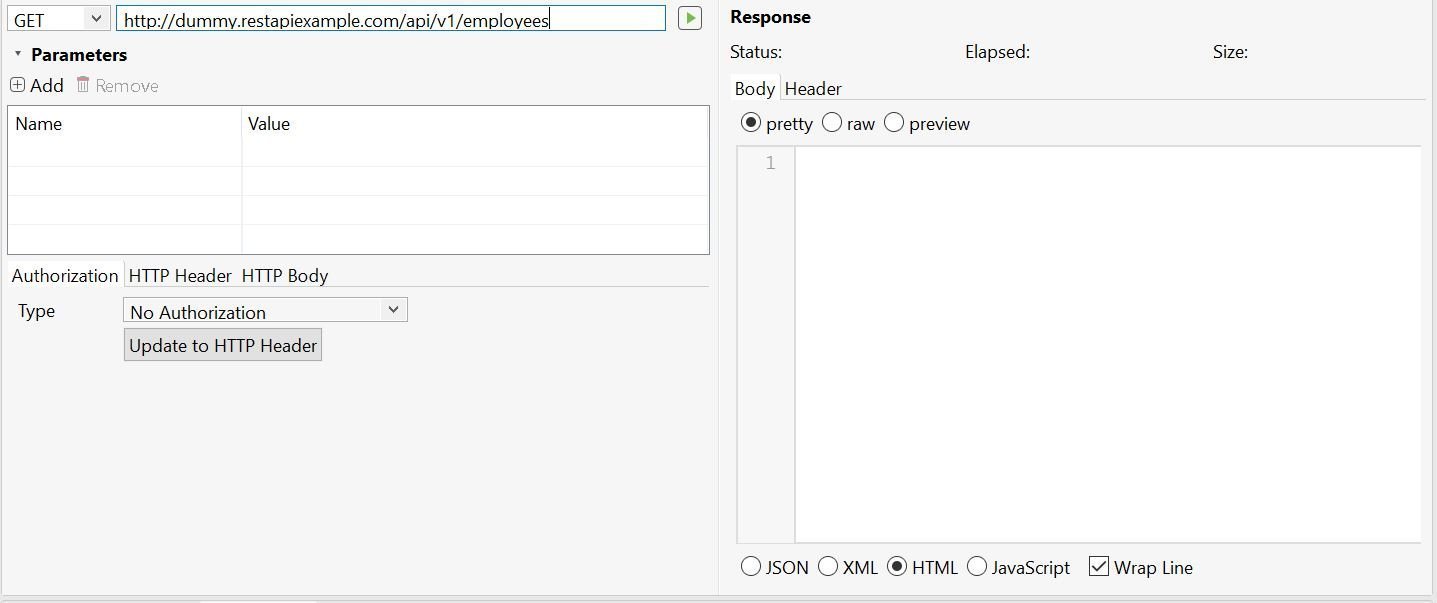
Task: Switch to the HTTP Body tab
Action: (x=285, y=275)
